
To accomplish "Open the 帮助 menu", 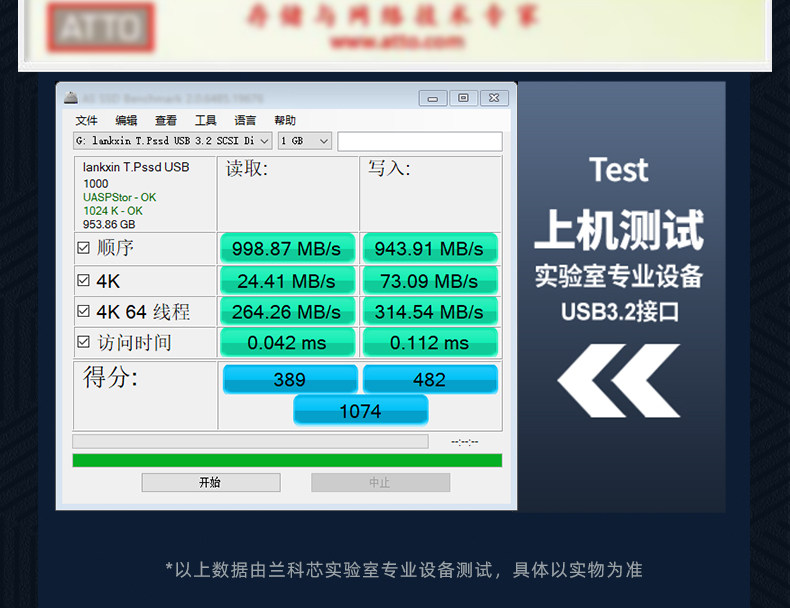I will (x=285, y=120).
